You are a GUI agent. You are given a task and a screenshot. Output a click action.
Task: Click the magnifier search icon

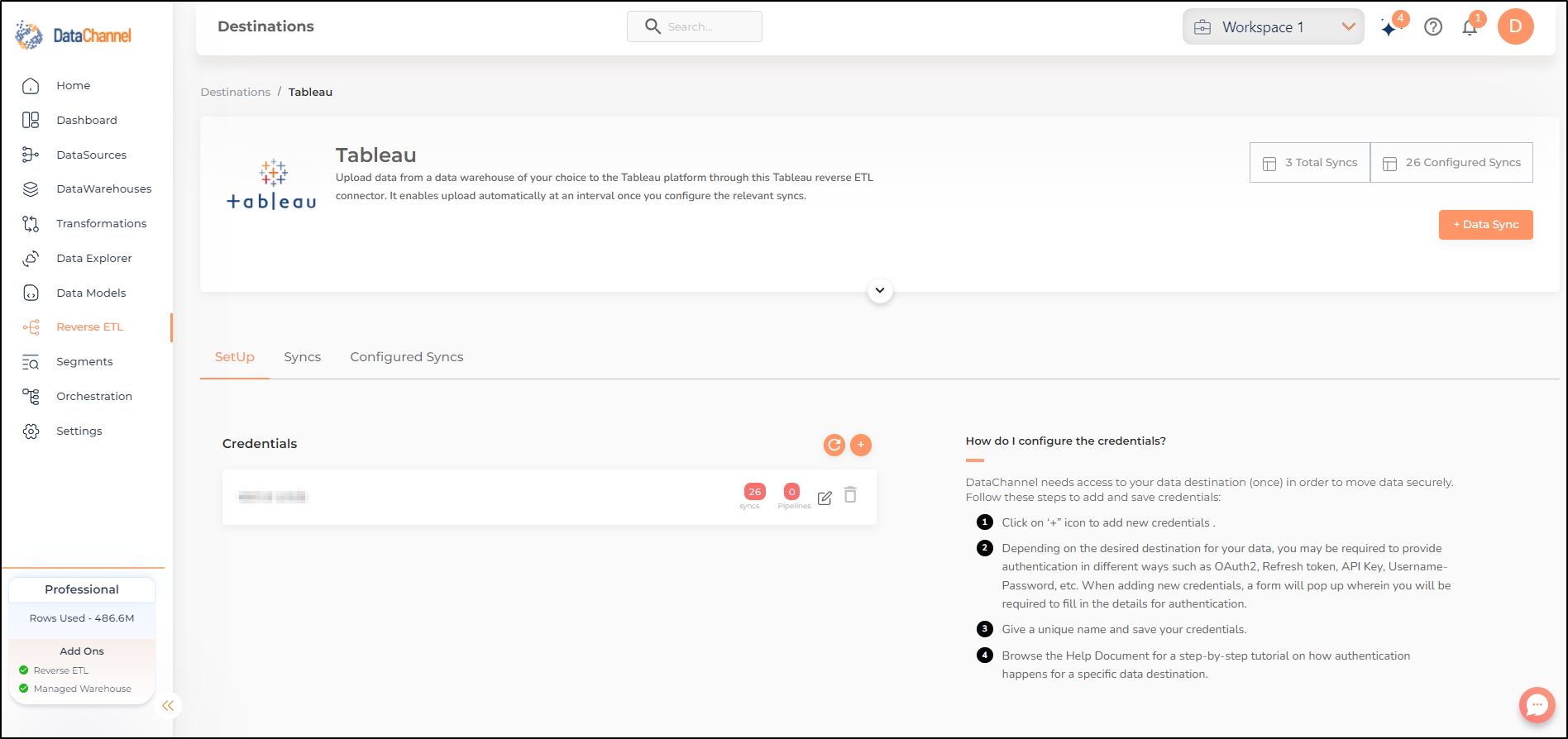pos(653,26)
